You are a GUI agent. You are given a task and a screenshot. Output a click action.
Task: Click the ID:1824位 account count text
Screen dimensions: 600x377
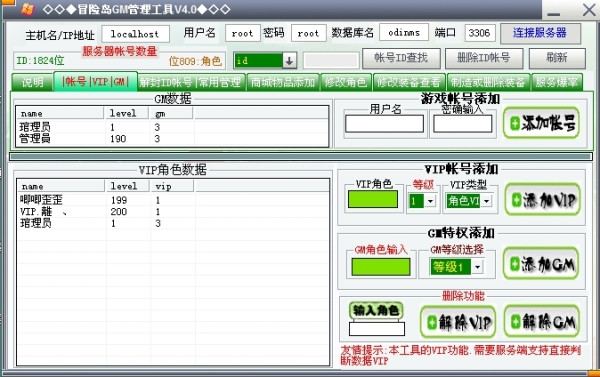(x=40, y=60)
